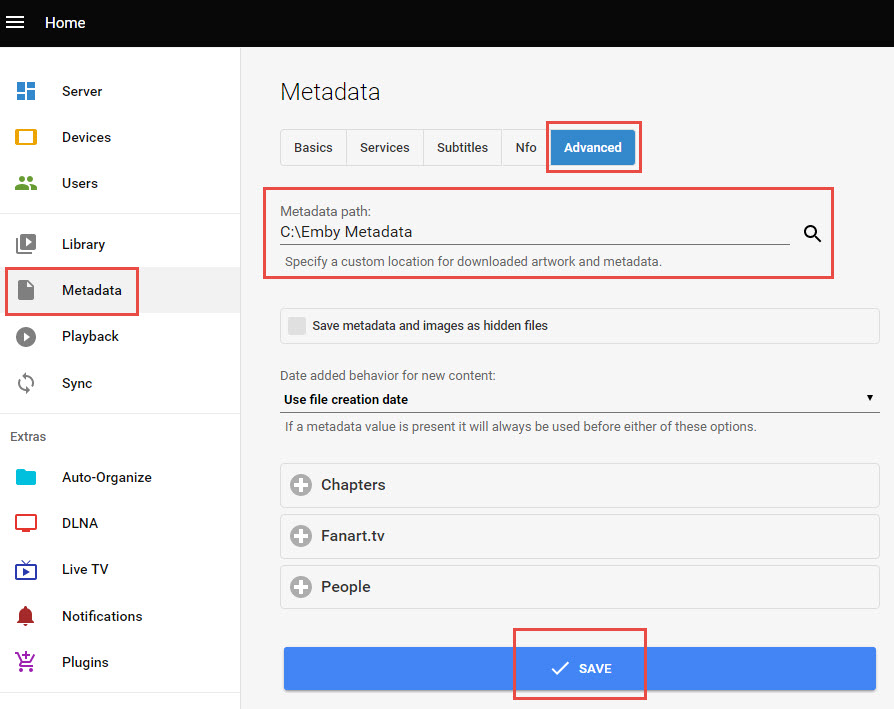Expand the People section
894x709 pixels.
coord(301,587)
